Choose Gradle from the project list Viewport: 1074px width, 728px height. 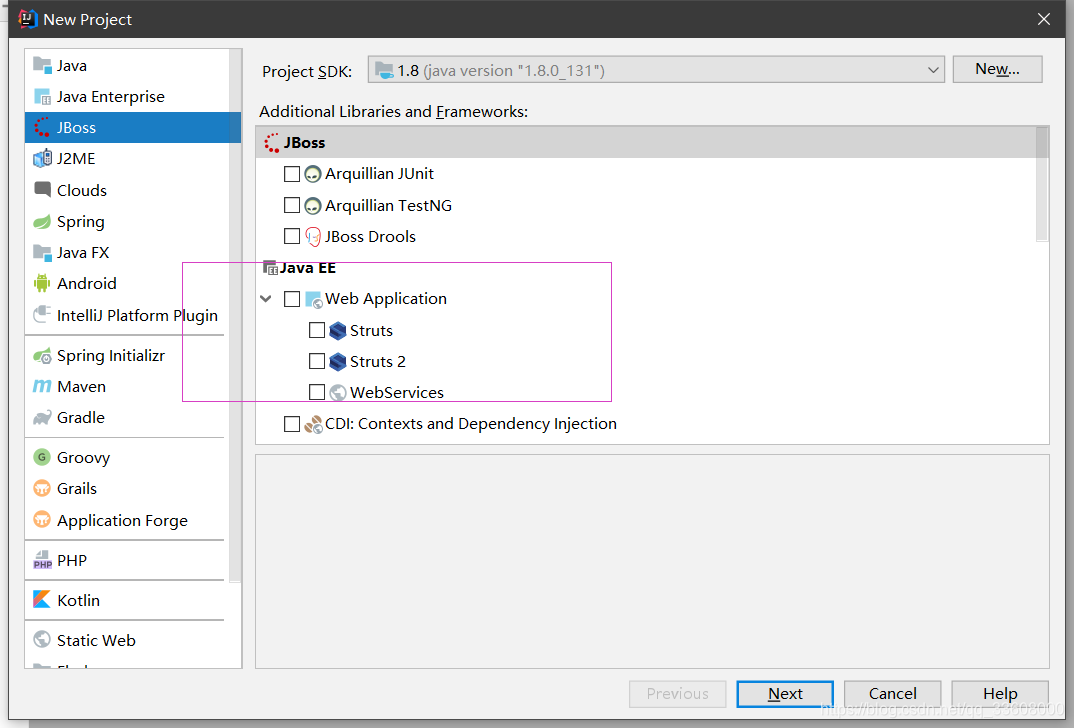coord(133,418)
